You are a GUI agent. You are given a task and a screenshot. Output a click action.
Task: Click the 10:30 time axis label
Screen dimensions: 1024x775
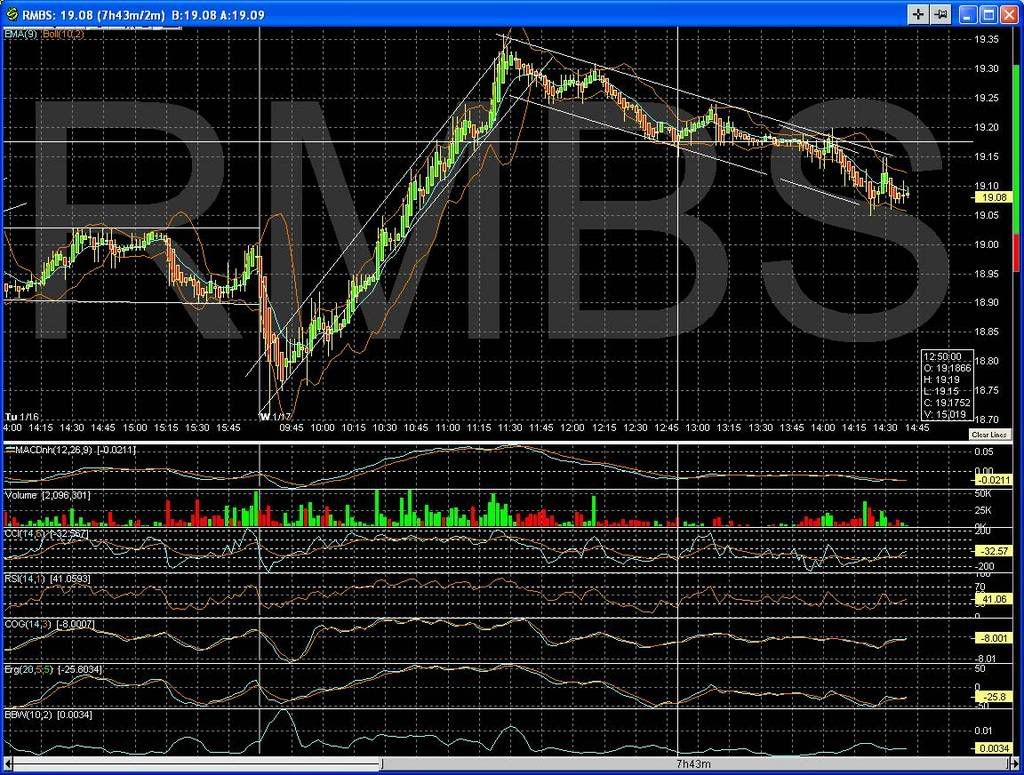click(x=384, y=428)
